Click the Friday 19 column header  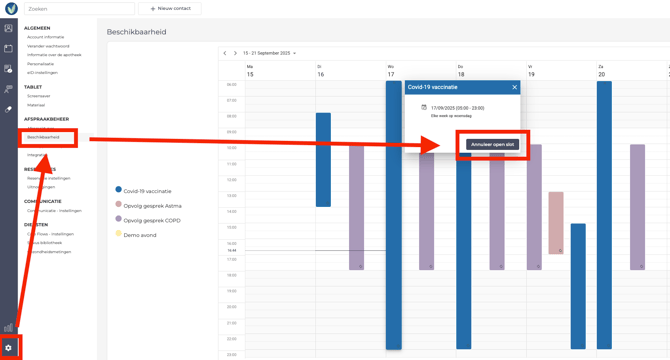561,71
